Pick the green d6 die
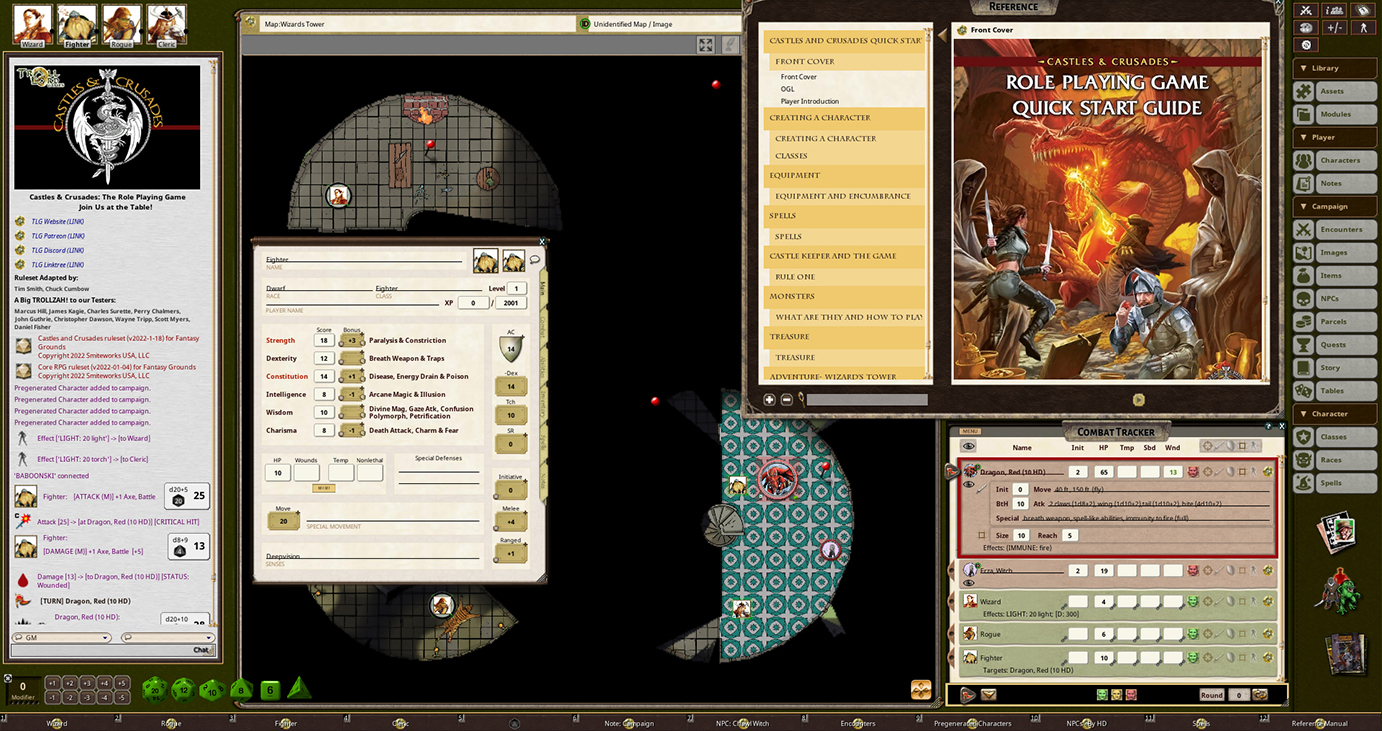This screenshot has height=731, width=1382. (x=270, y=689)
